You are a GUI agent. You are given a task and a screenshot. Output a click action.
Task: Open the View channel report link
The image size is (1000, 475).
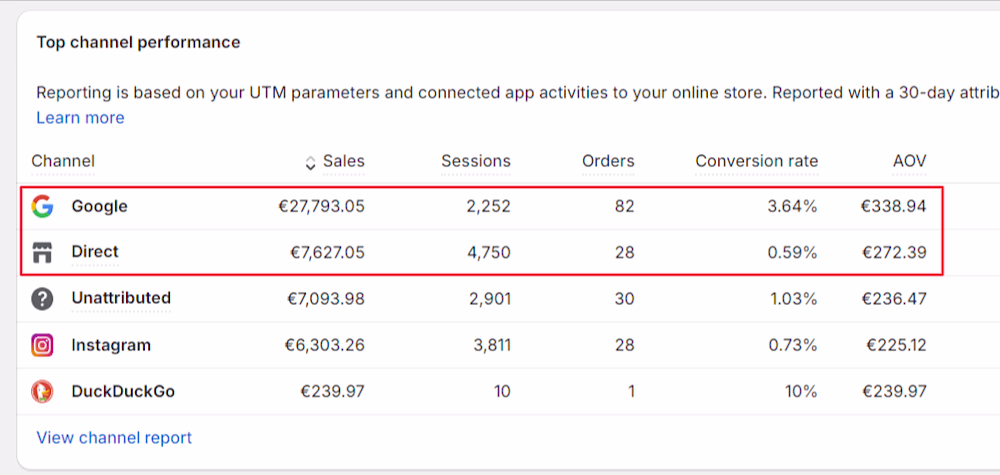[x=114, y=438]
